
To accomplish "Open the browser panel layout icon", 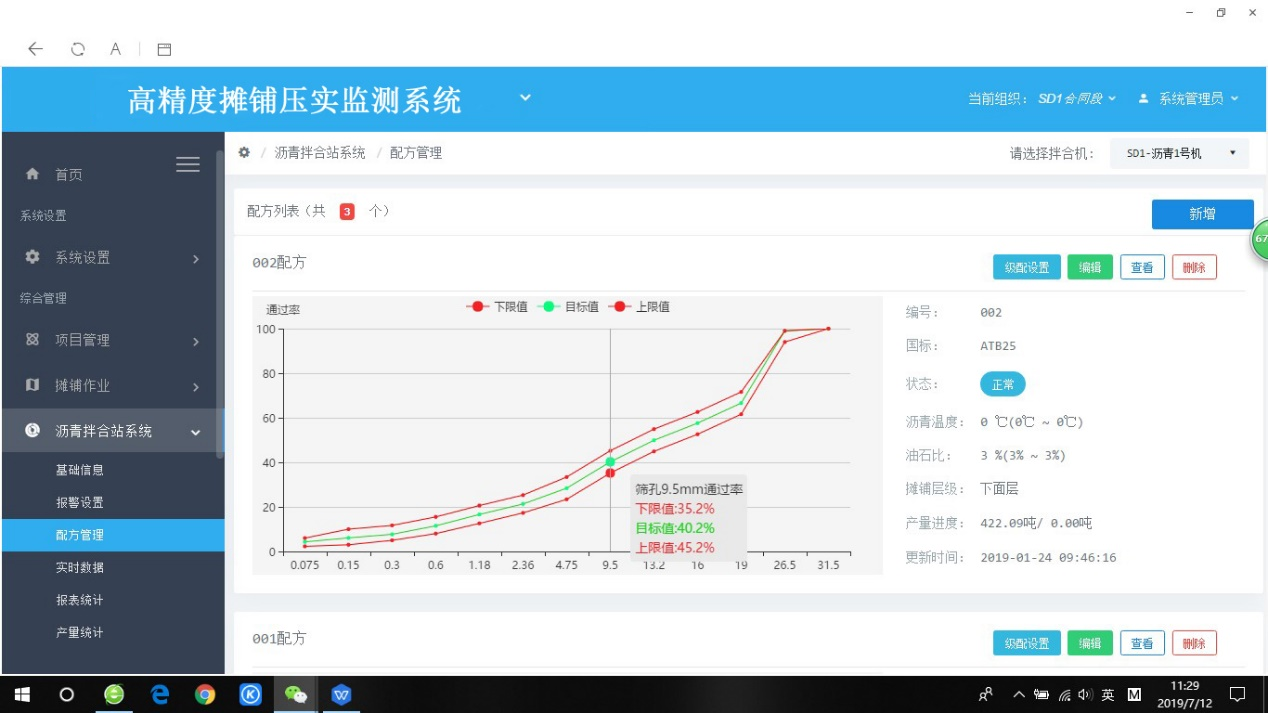I will point(165,49).
